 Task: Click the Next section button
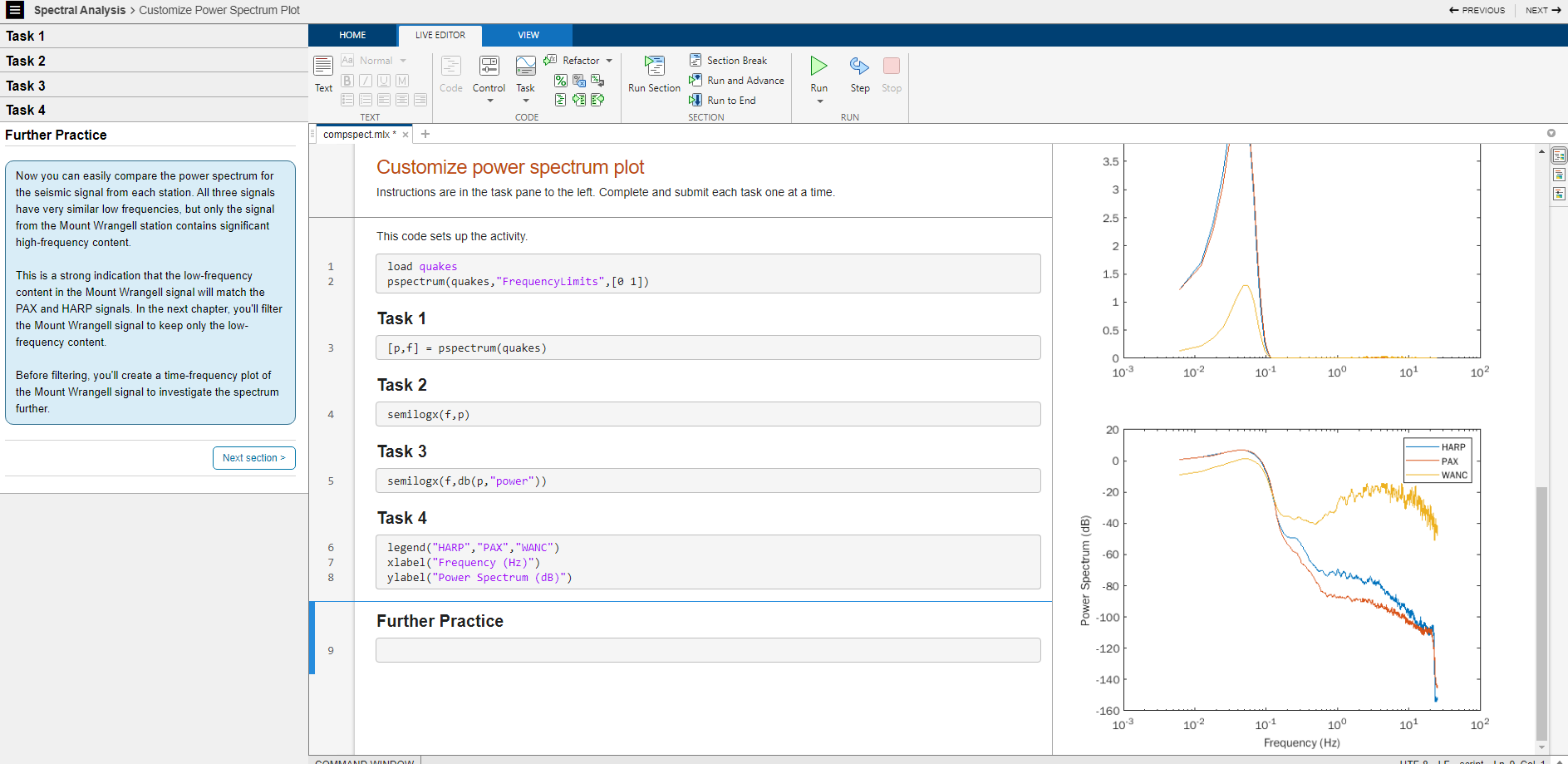click(x=253, y=458)
